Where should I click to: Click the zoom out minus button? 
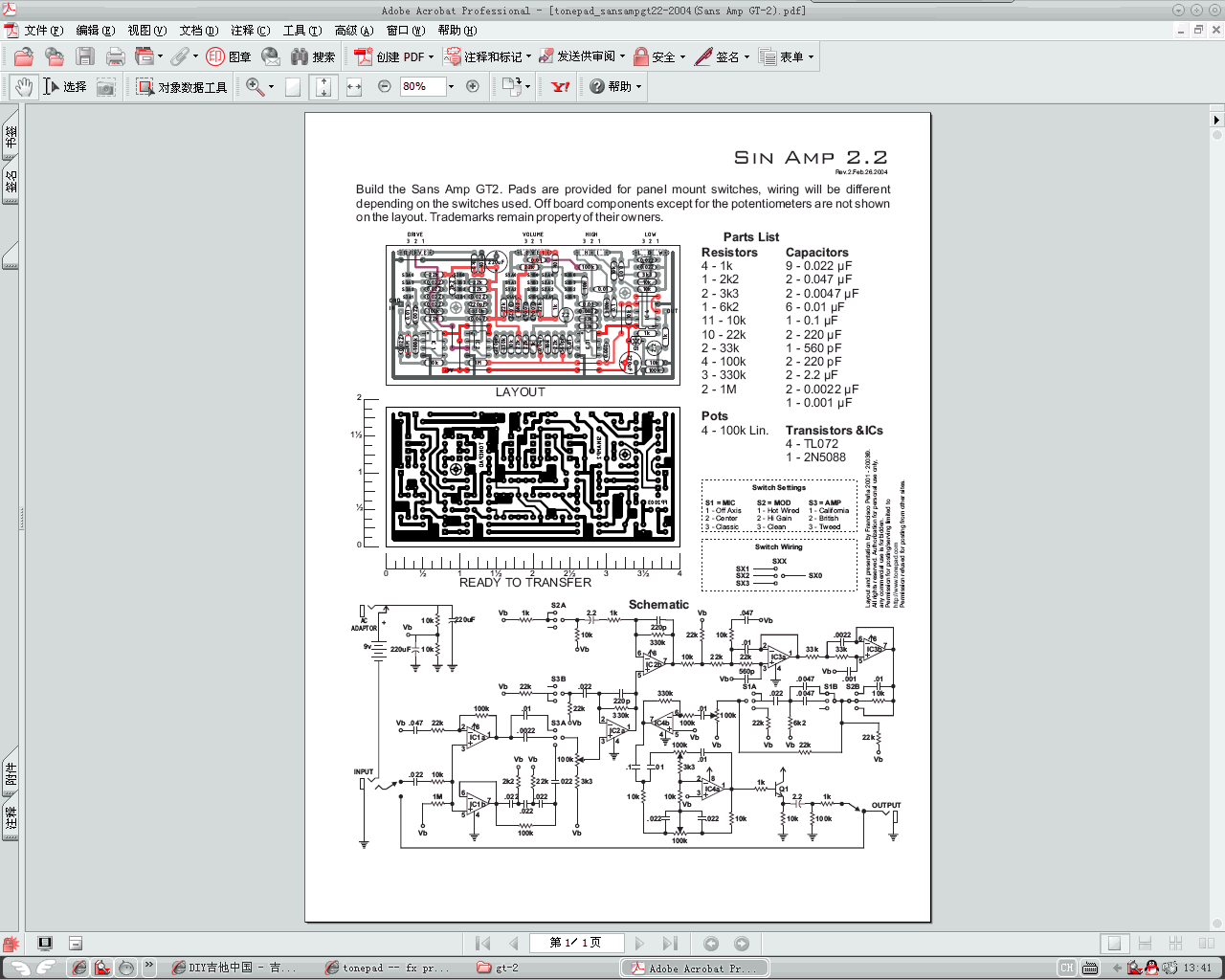385,86
